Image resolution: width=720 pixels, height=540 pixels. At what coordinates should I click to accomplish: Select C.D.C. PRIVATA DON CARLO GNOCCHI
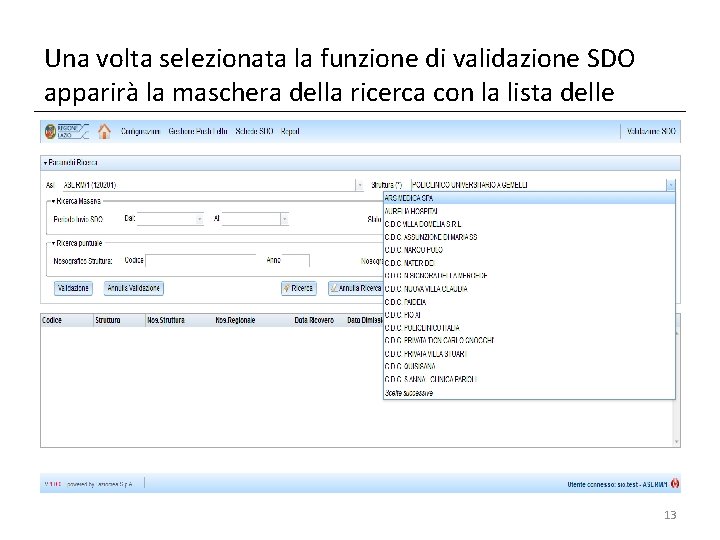529,341
